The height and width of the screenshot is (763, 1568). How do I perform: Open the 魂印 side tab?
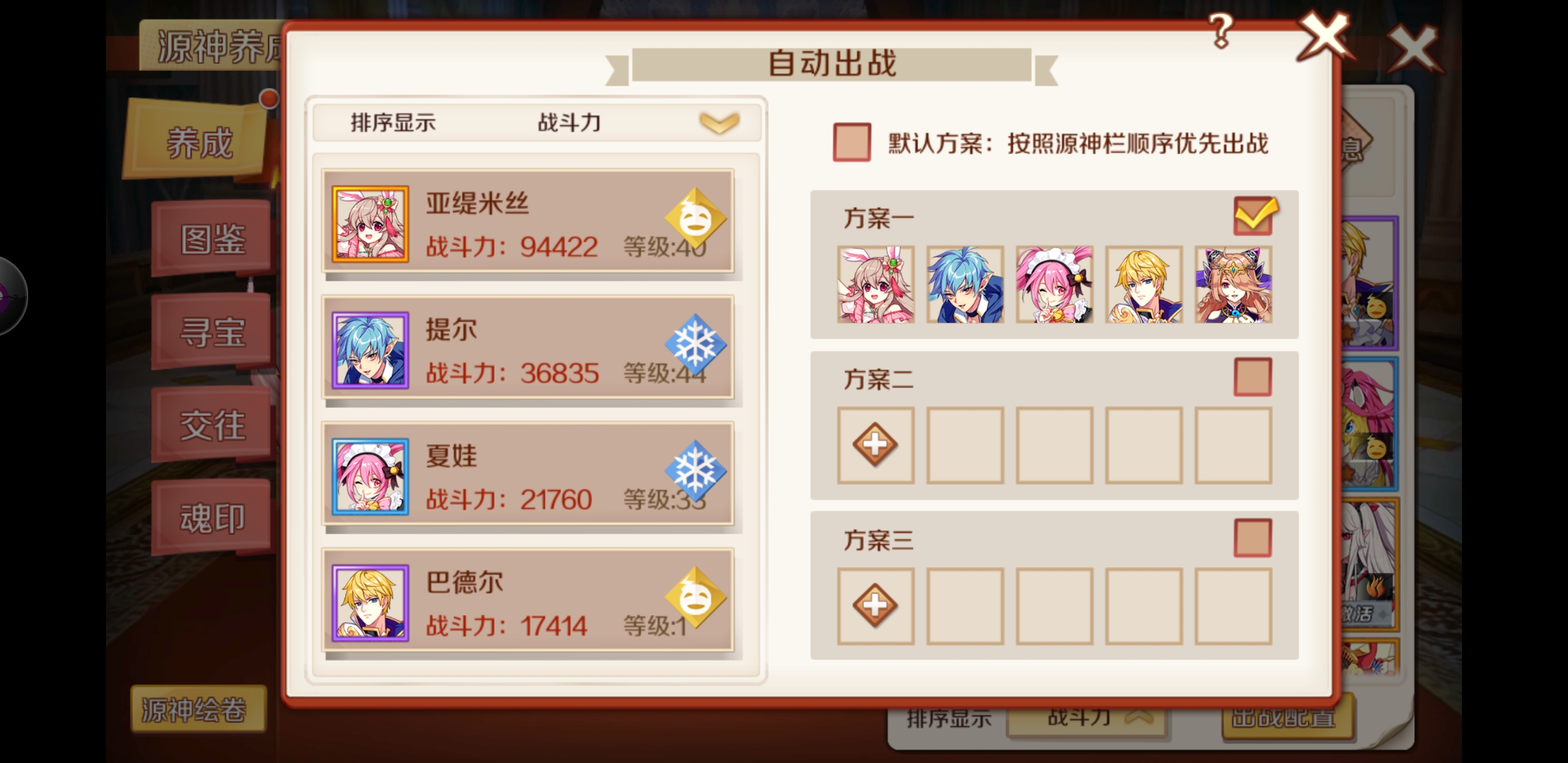212,519
